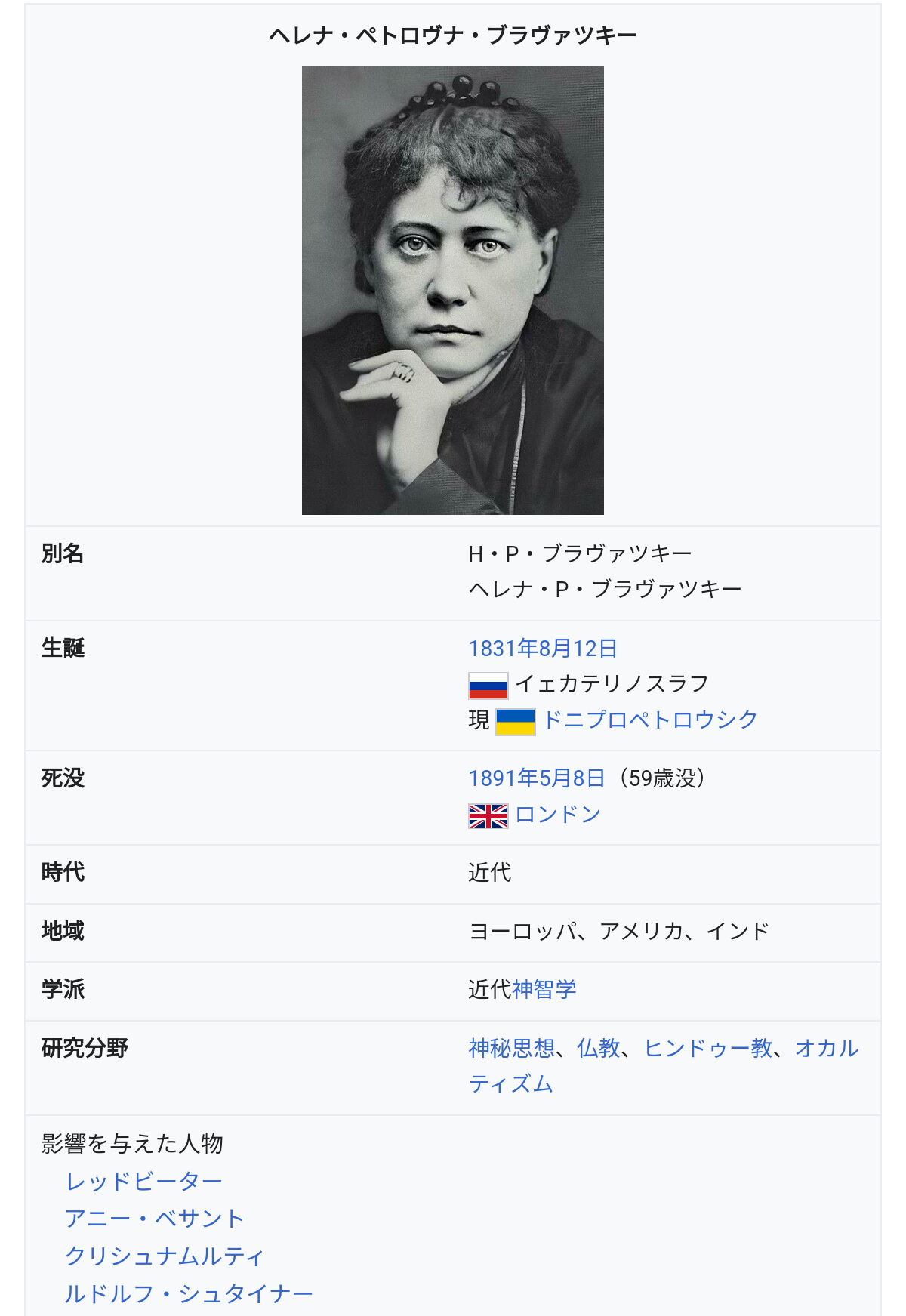Open the portrait photo thumbnail

453,291
